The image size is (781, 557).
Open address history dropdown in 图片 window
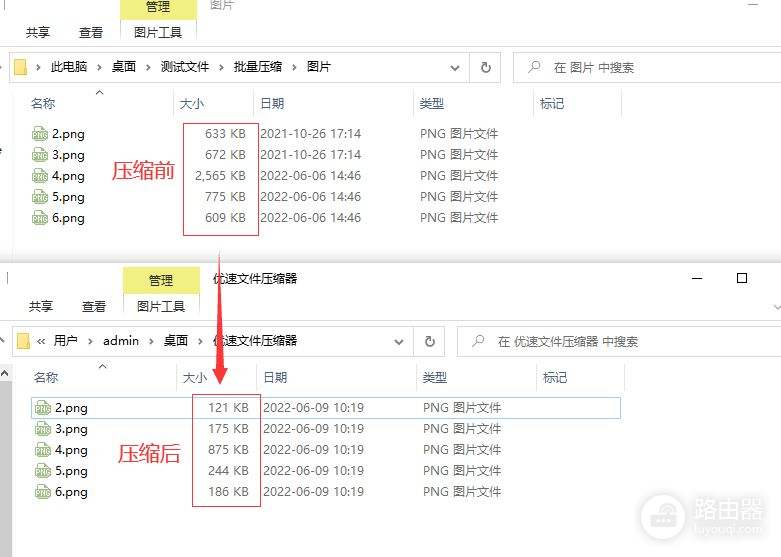pos(455,68)
